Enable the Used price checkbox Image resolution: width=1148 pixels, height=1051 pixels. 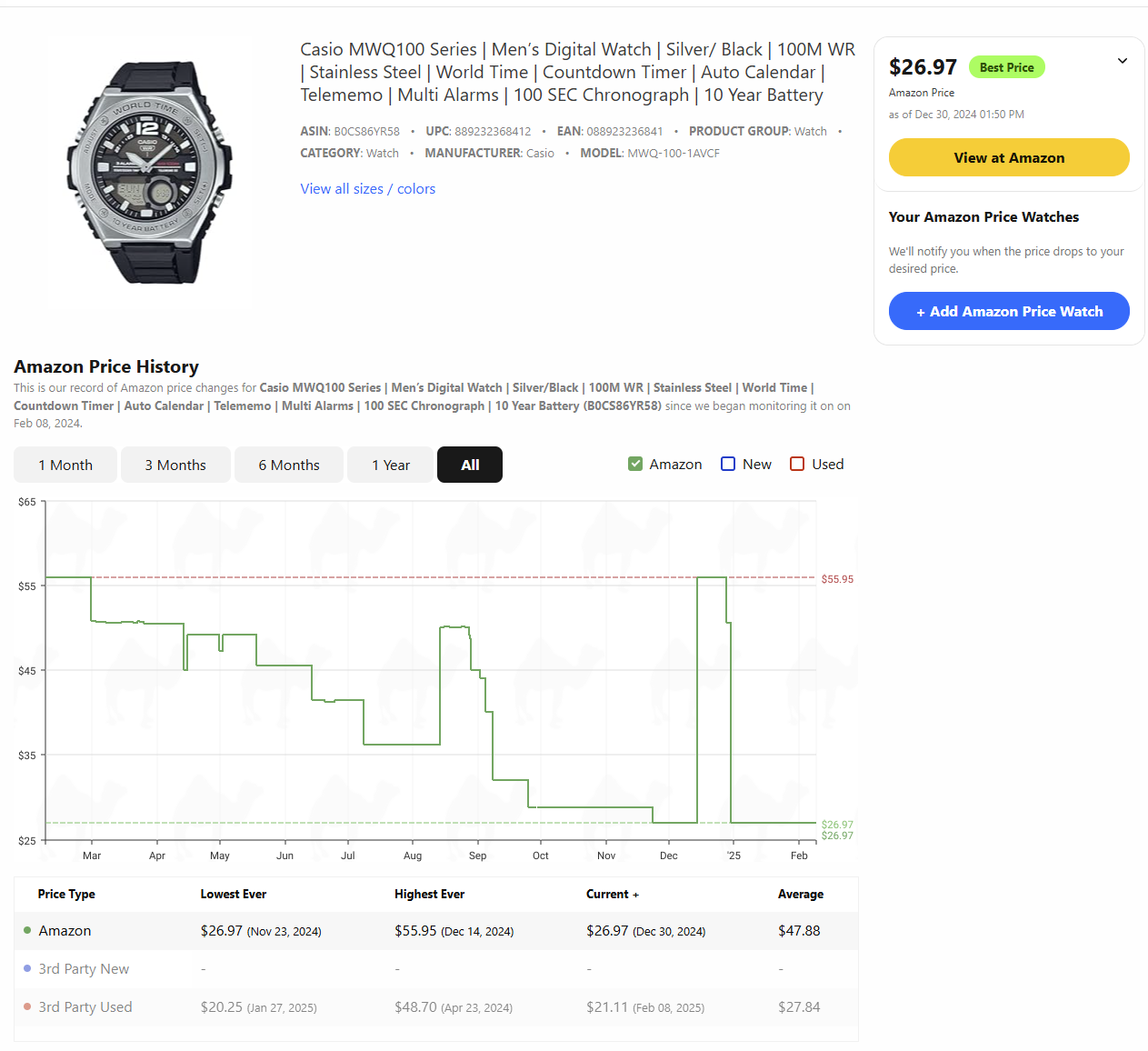[797, 464]
